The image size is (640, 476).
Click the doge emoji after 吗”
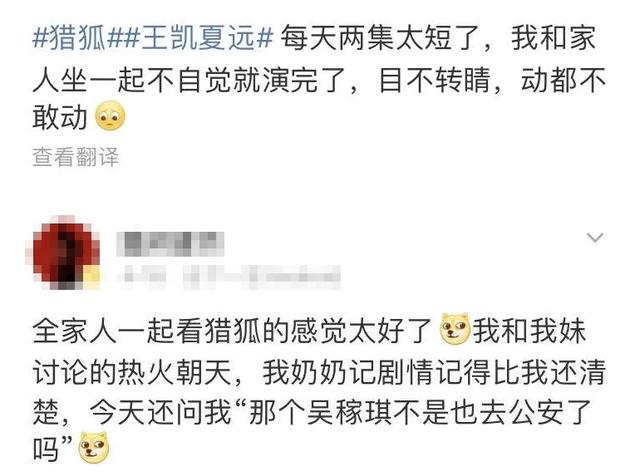(94, 447)
